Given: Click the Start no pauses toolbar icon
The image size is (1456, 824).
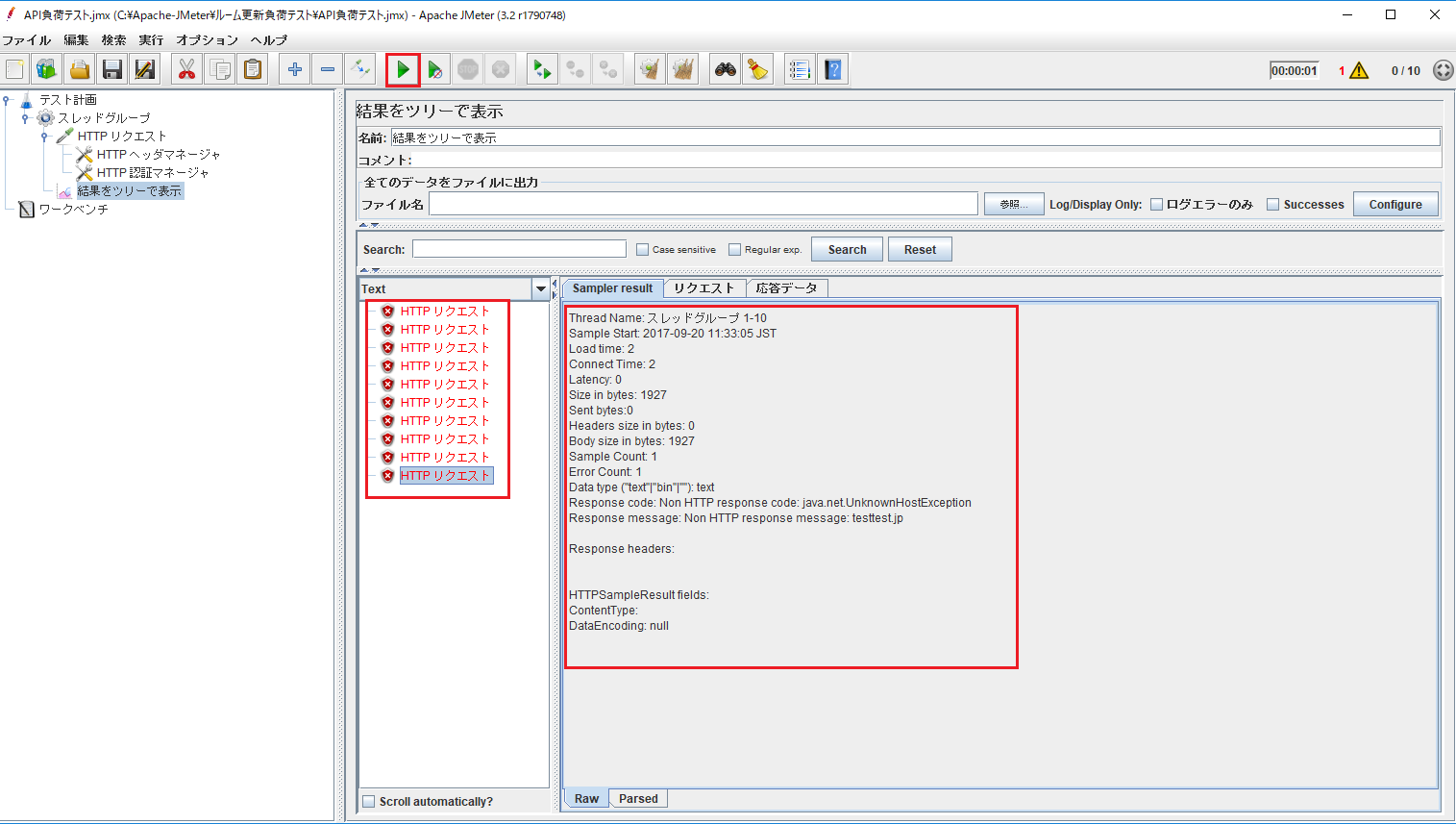Looking at the screenshot, I should click(x=435, y=68).
